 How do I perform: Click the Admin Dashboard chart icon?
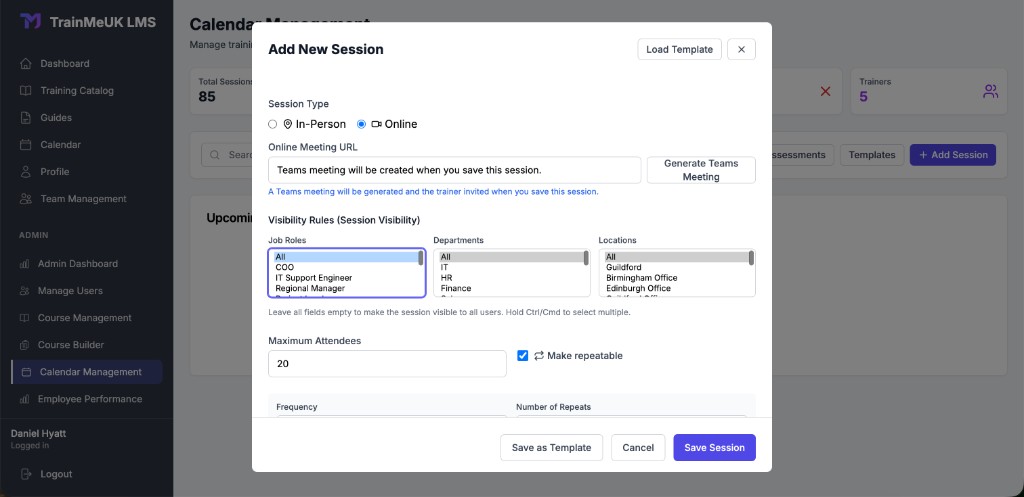click(x=24, y=264)
